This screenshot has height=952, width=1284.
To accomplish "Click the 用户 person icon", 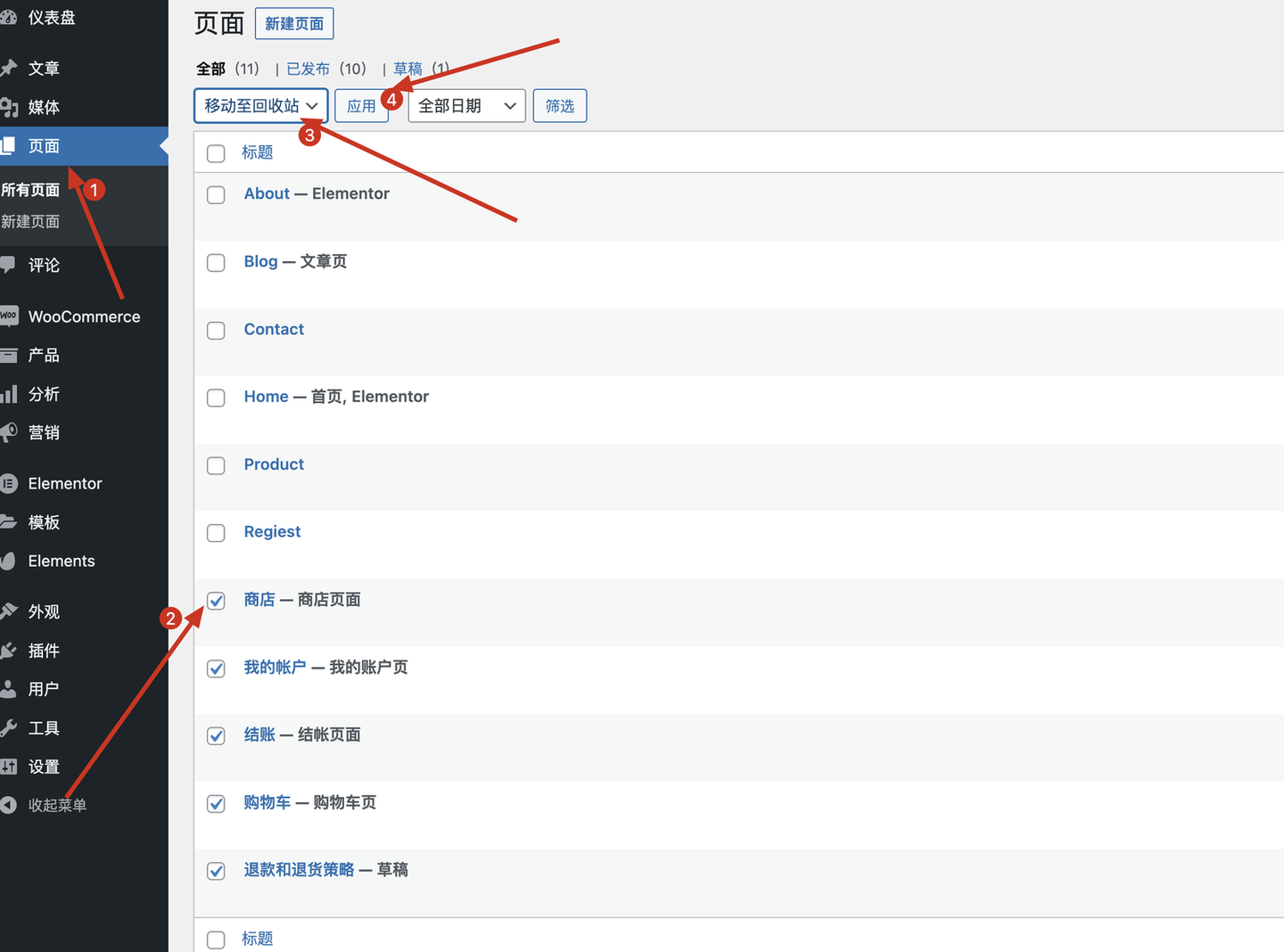I will [x=8, y=689].
